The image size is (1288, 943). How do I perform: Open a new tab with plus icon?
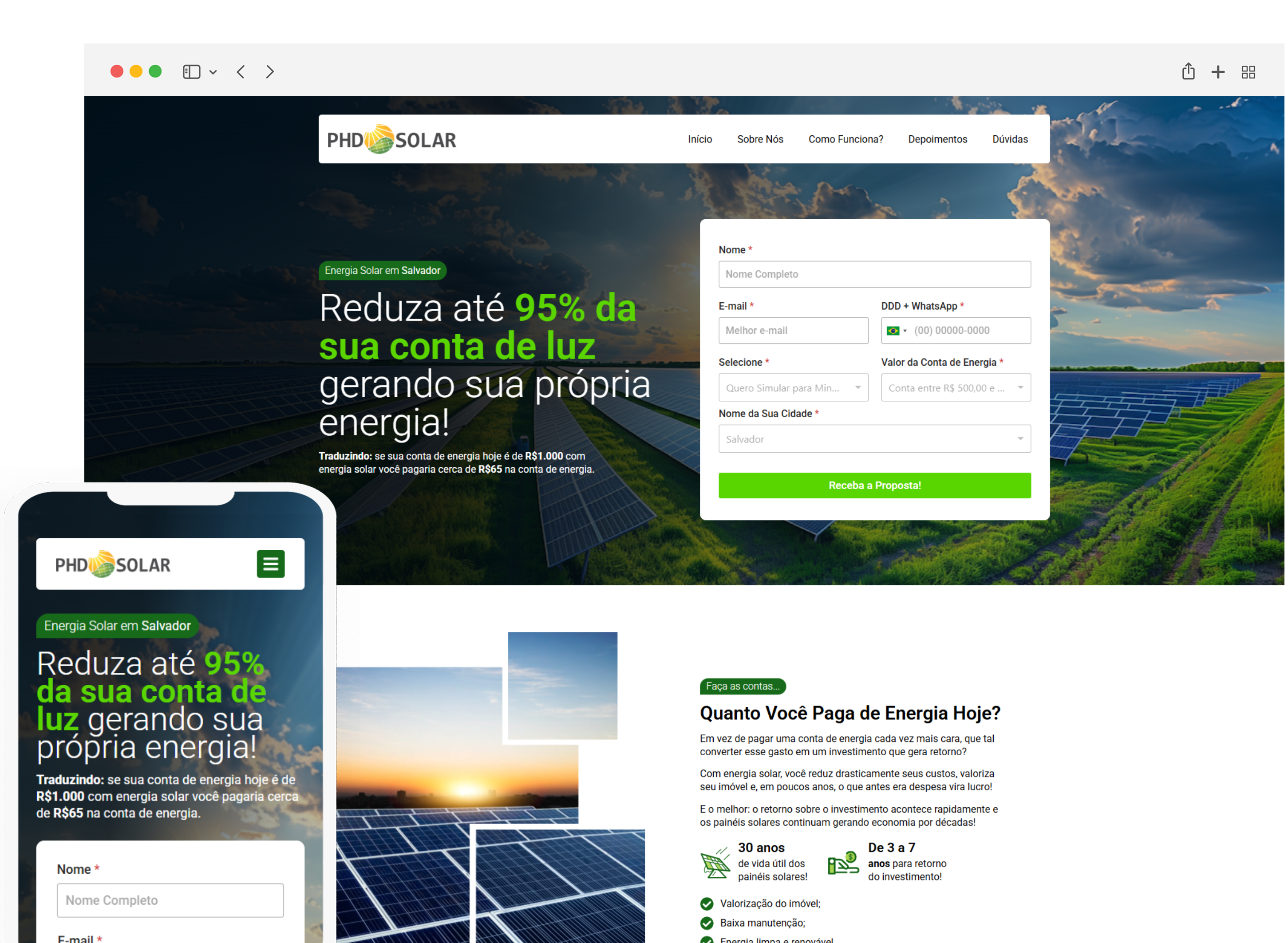(x=1218, y=72)
